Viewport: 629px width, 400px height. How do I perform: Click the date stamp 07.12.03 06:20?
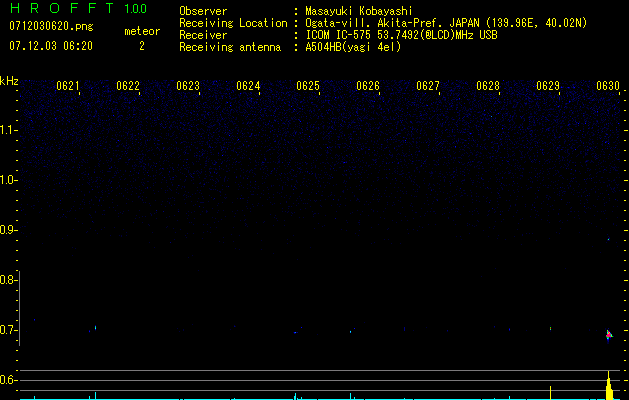click(51, 46)
